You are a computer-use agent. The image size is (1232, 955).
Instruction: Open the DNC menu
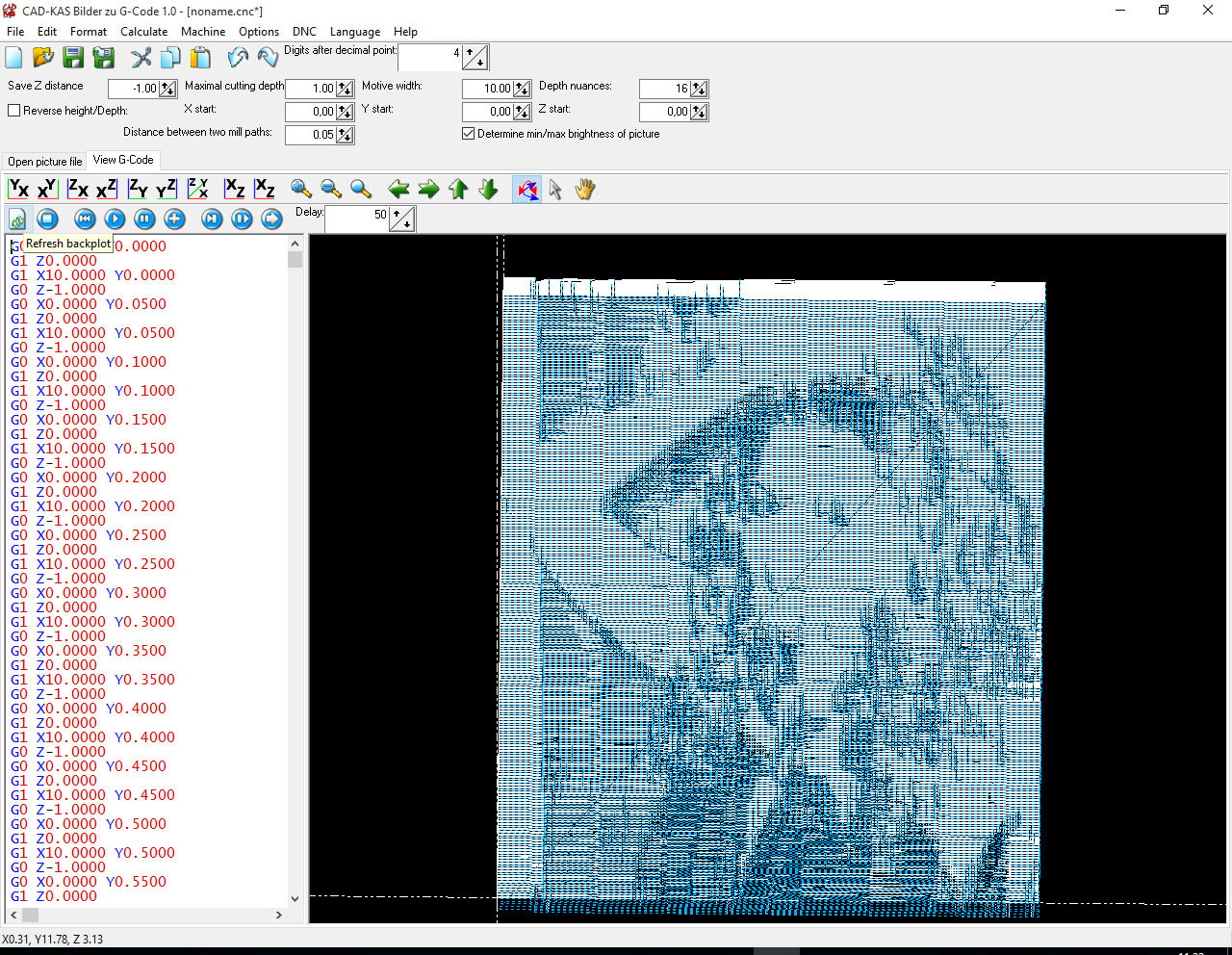pos(304,32)
